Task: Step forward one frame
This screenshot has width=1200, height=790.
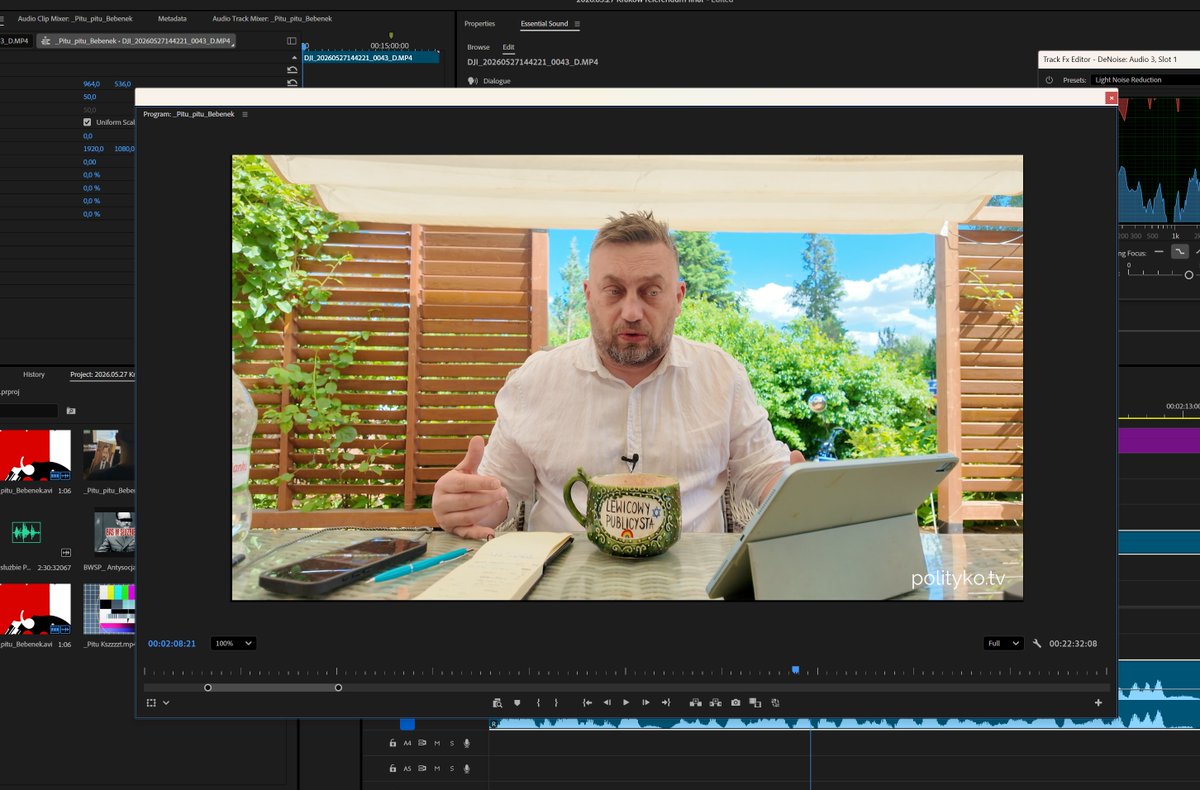Action: pyautogui.click(x=646, y=703)
